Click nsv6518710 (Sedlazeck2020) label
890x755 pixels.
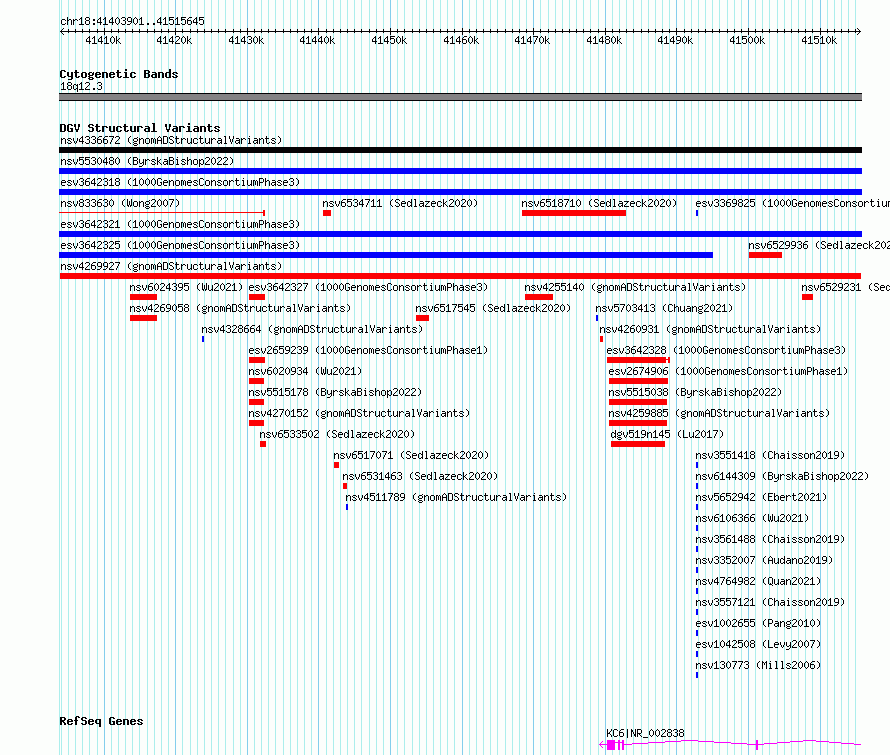point(599,203)
